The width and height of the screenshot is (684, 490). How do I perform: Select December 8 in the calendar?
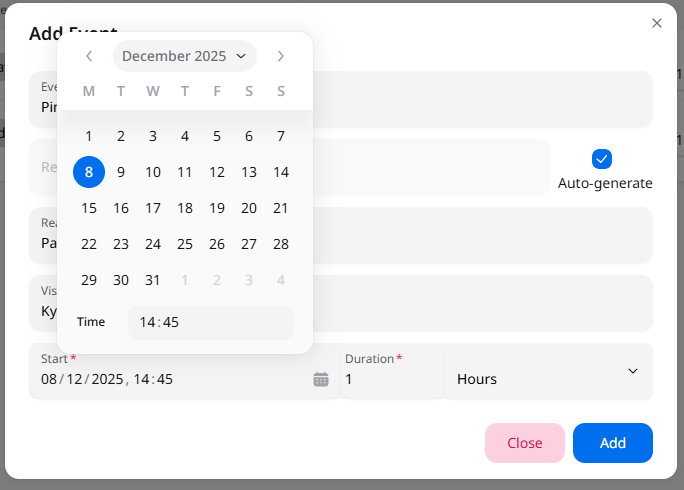click(89, 172)
